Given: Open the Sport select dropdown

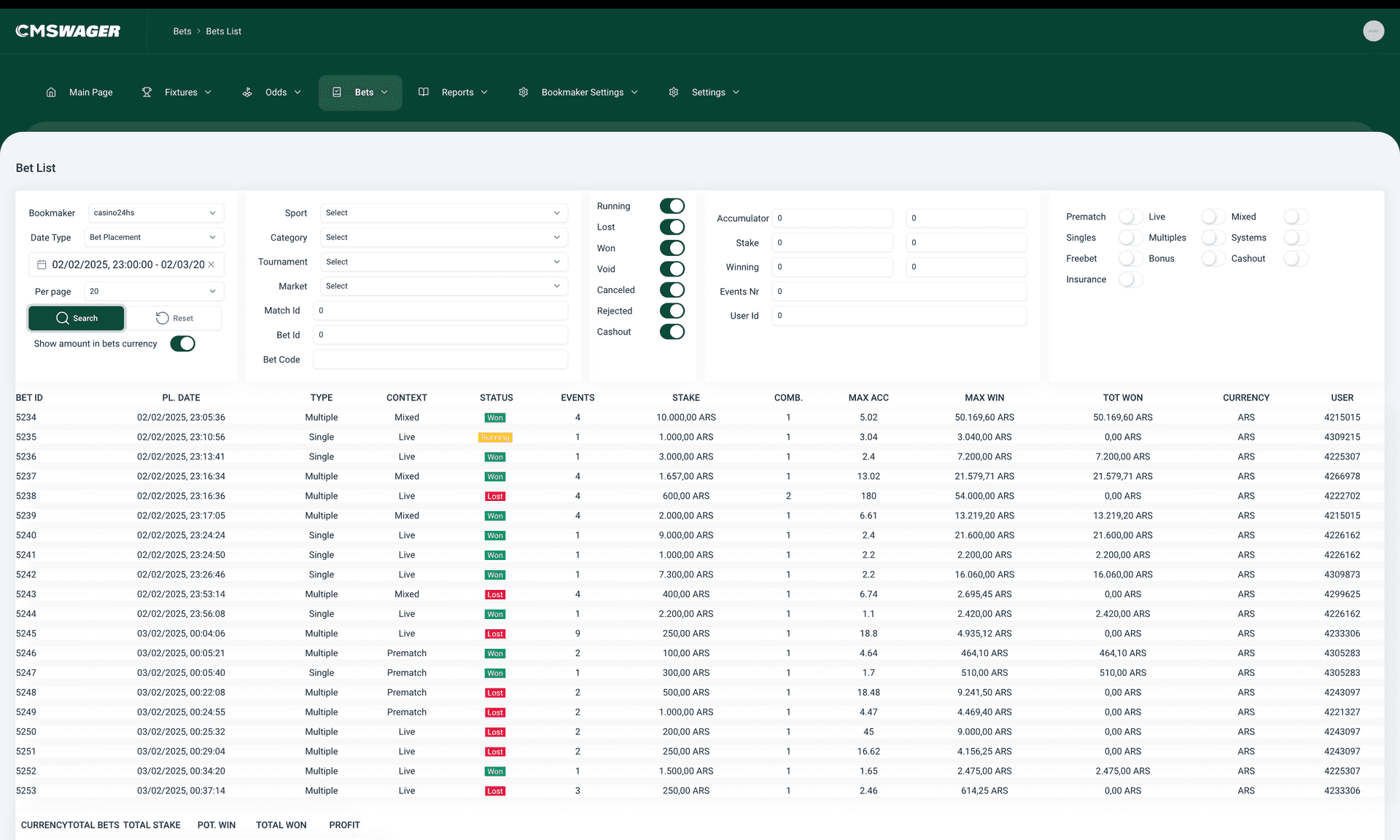Looking at the screenshot, I should 444,213.
